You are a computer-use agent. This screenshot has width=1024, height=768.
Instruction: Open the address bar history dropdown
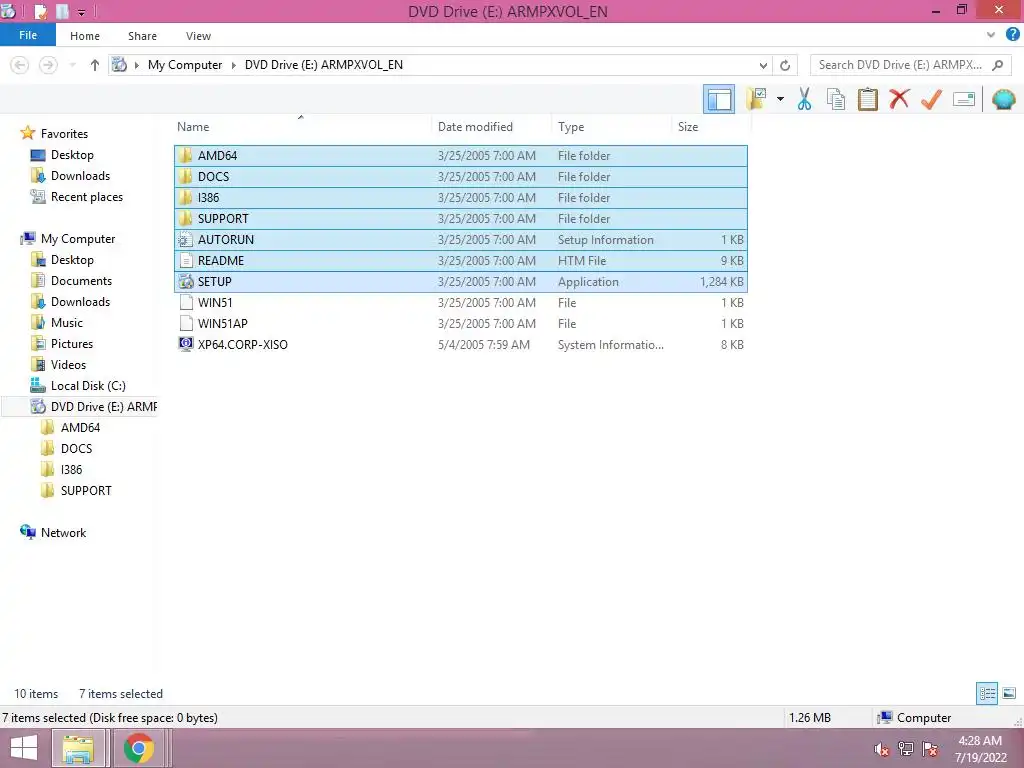pos(763,65)
